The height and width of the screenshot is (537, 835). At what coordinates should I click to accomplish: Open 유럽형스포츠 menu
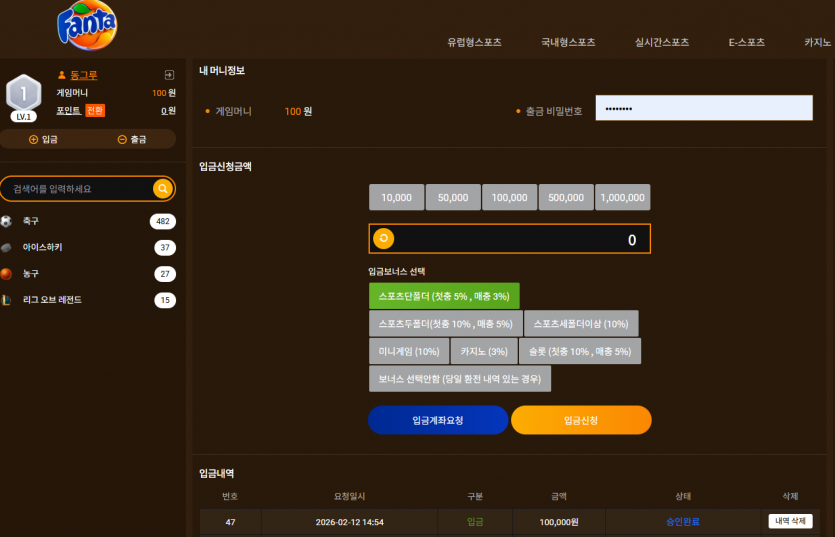pyautogui.click(x=474, y=42)
